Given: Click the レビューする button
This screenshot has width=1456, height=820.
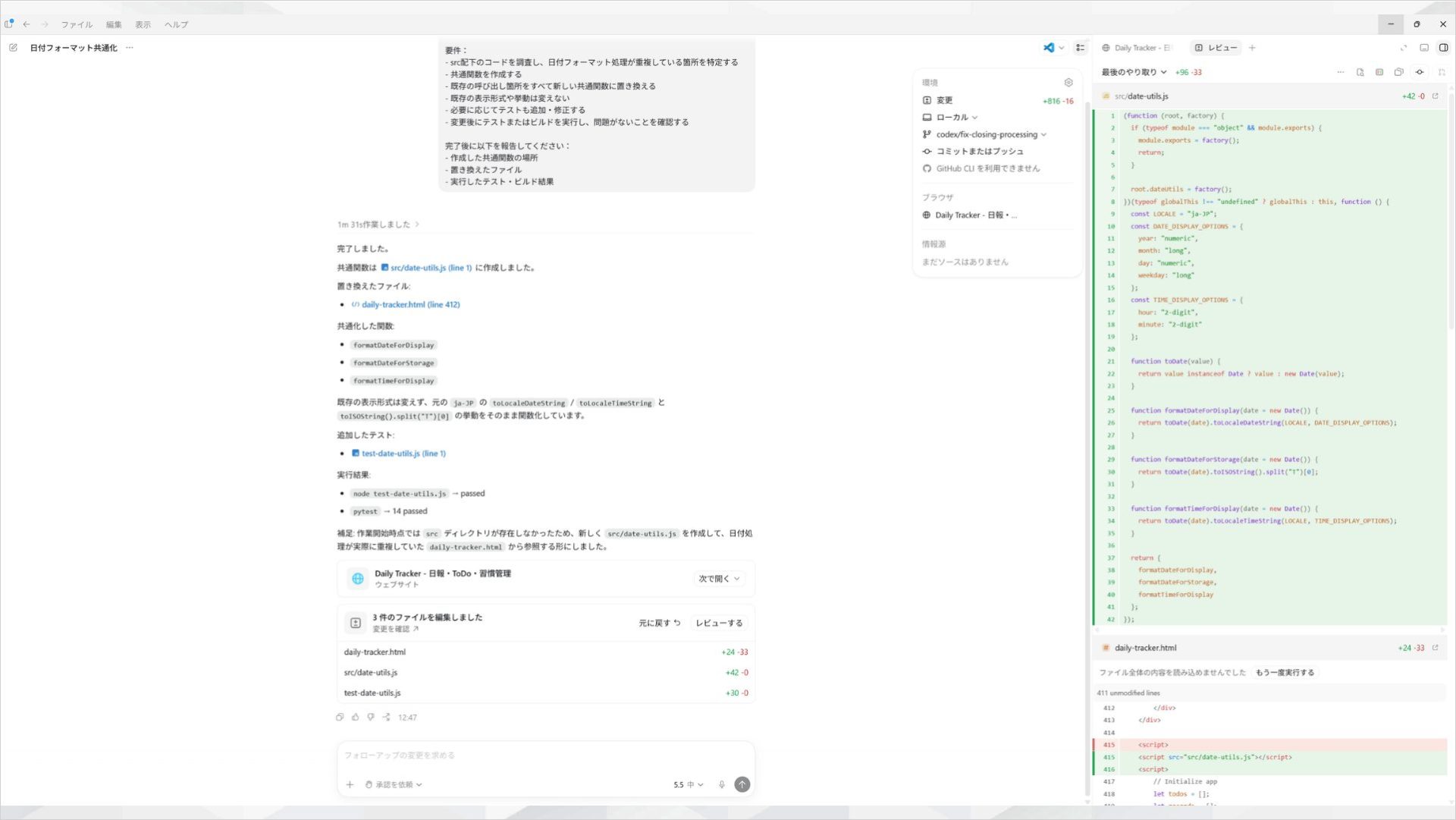Looking at the screenshot, I should 719,624.
